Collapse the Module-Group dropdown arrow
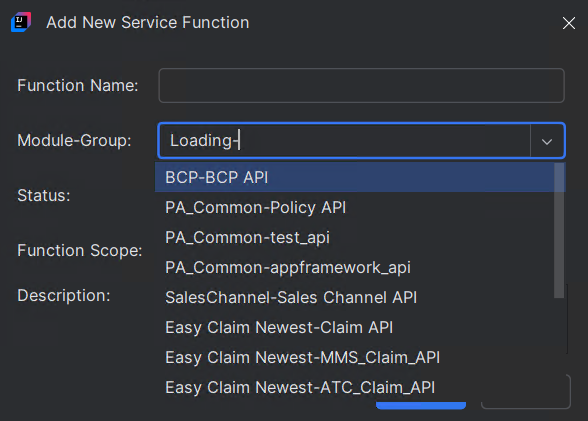The width and height of the screenshot is (588, 421). (x=547, y=141)
